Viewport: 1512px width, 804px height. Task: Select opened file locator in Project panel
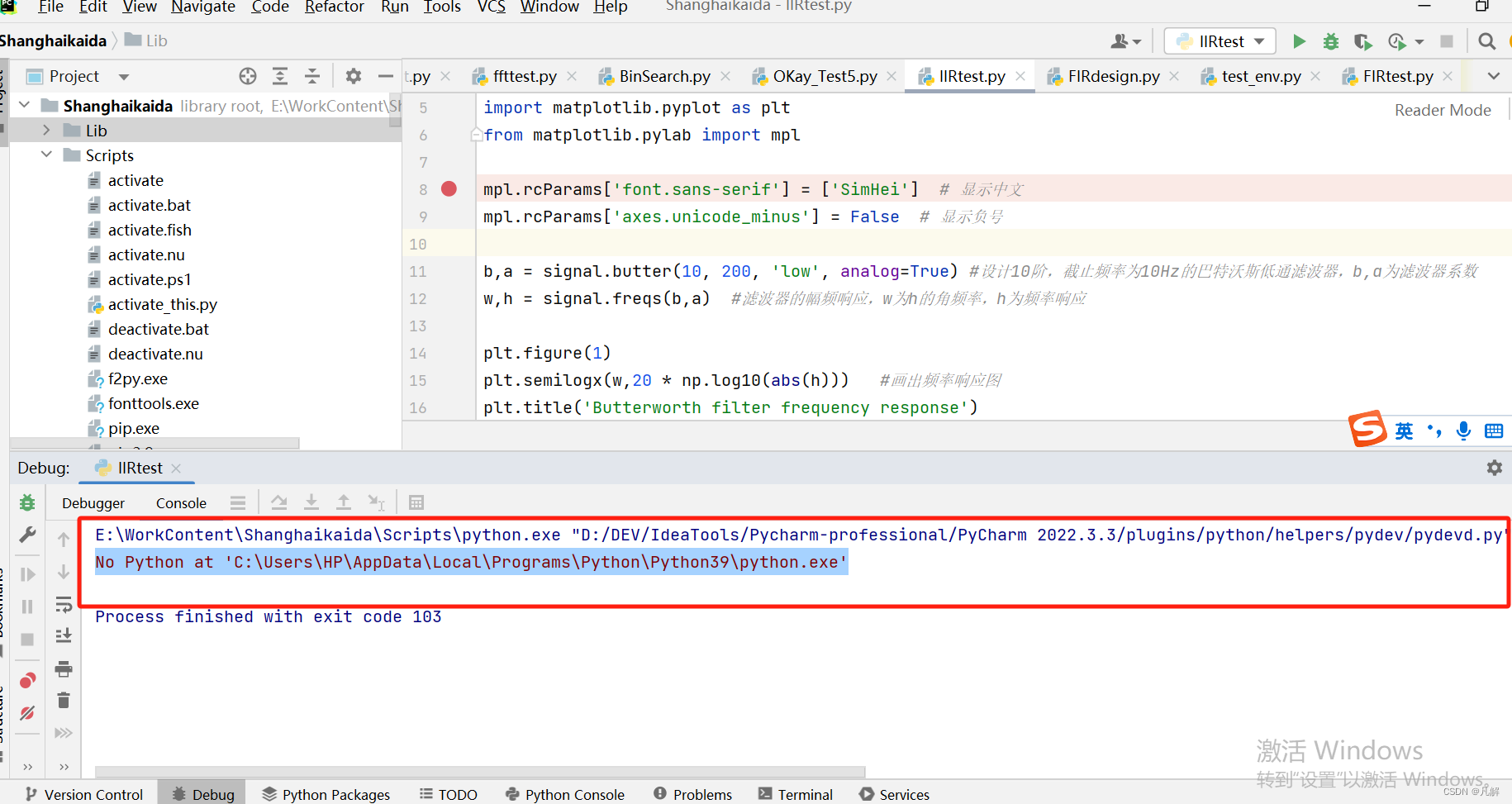click(248, 76)
